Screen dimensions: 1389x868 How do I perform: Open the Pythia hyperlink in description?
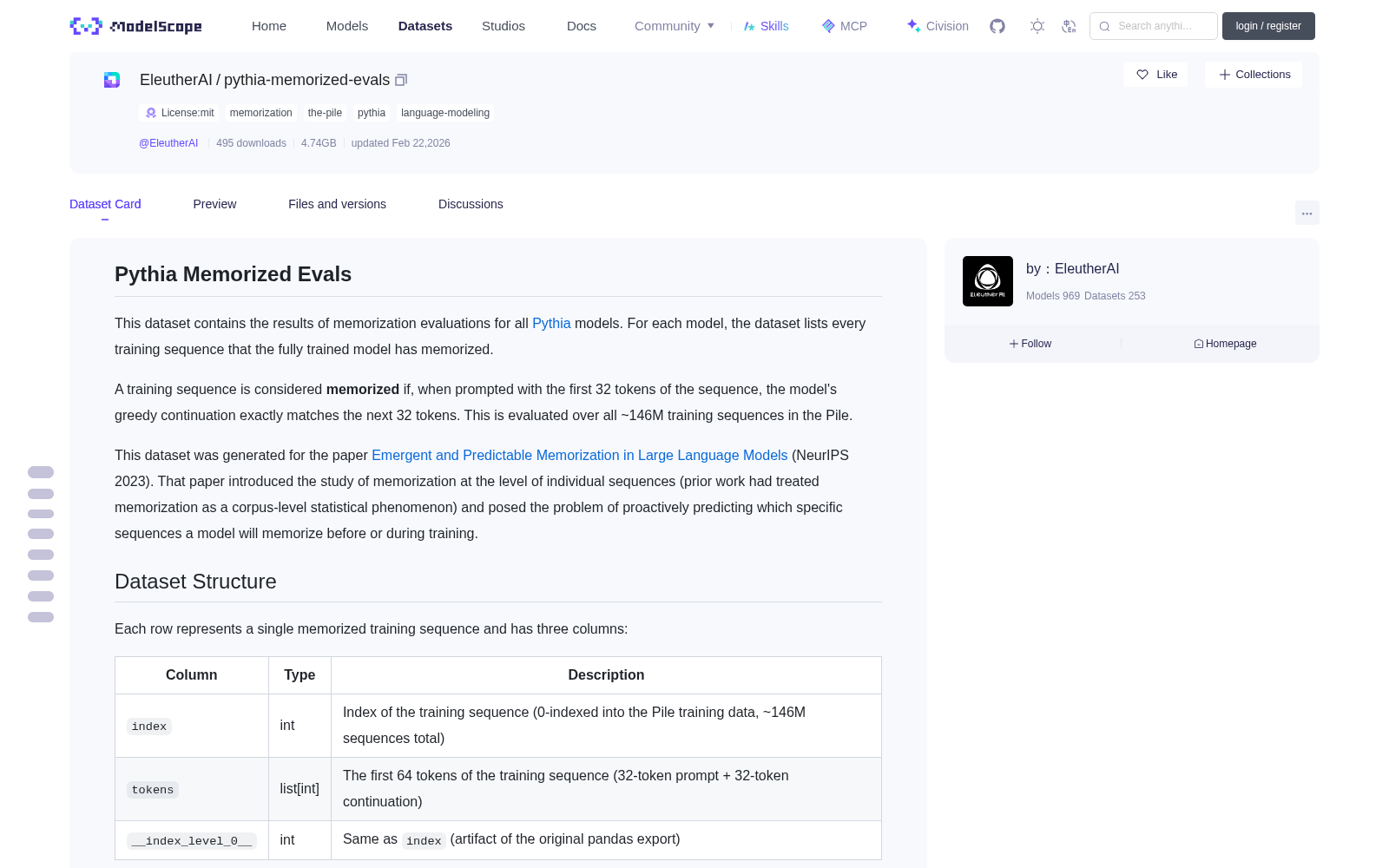[x=551, y=323]
